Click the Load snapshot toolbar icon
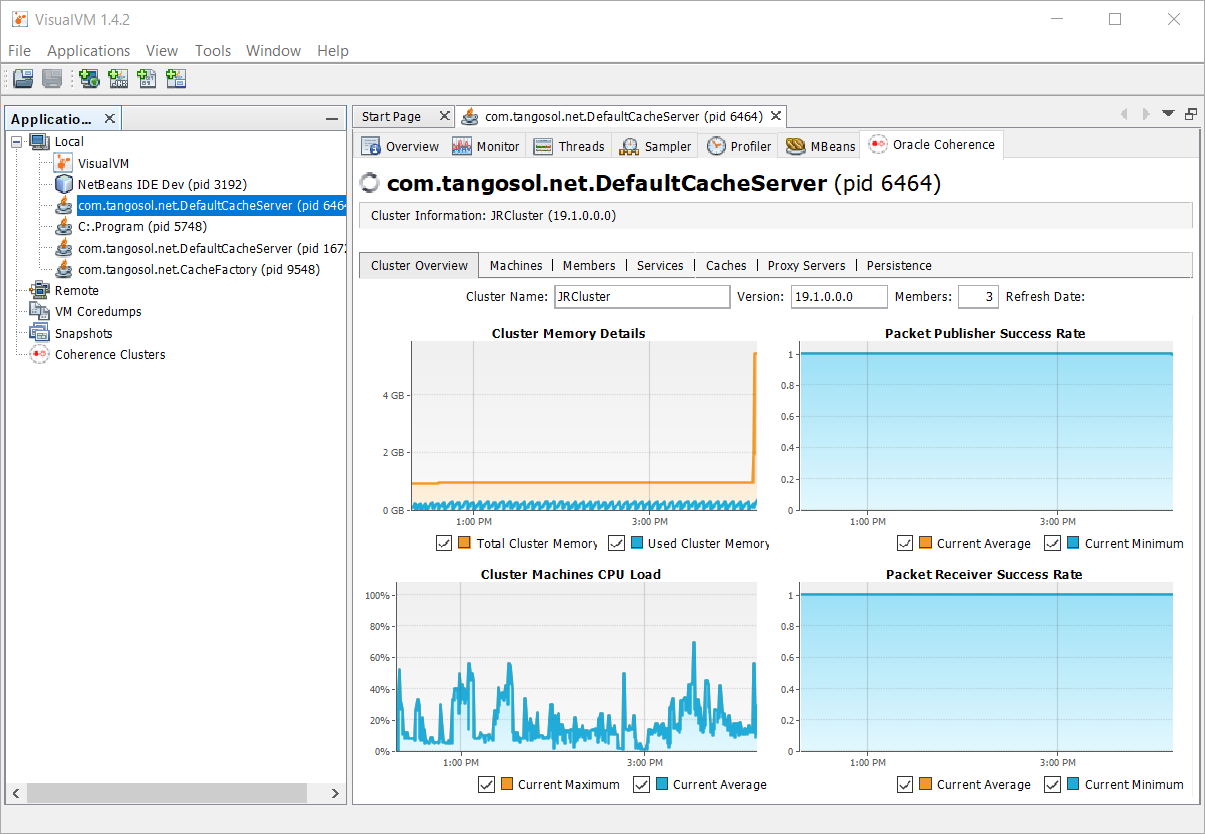This screenshot has width=1205, height=834. tap(23, 78)
